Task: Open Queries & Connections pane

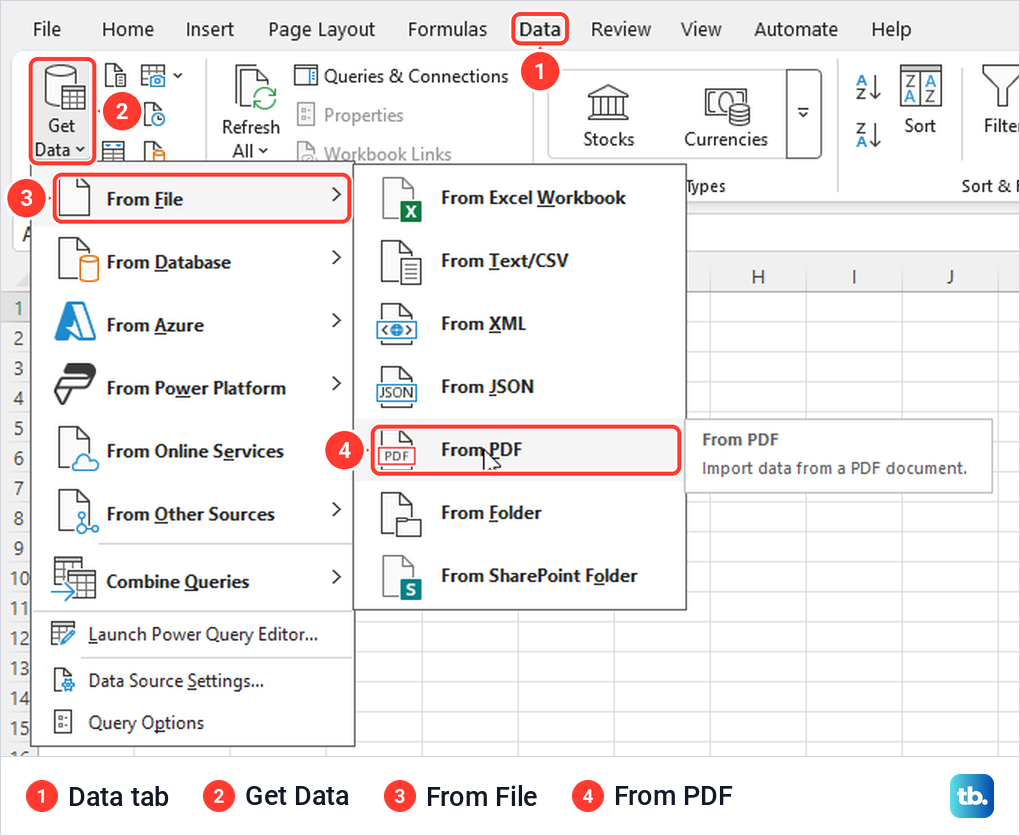Action: coord(401,76)
